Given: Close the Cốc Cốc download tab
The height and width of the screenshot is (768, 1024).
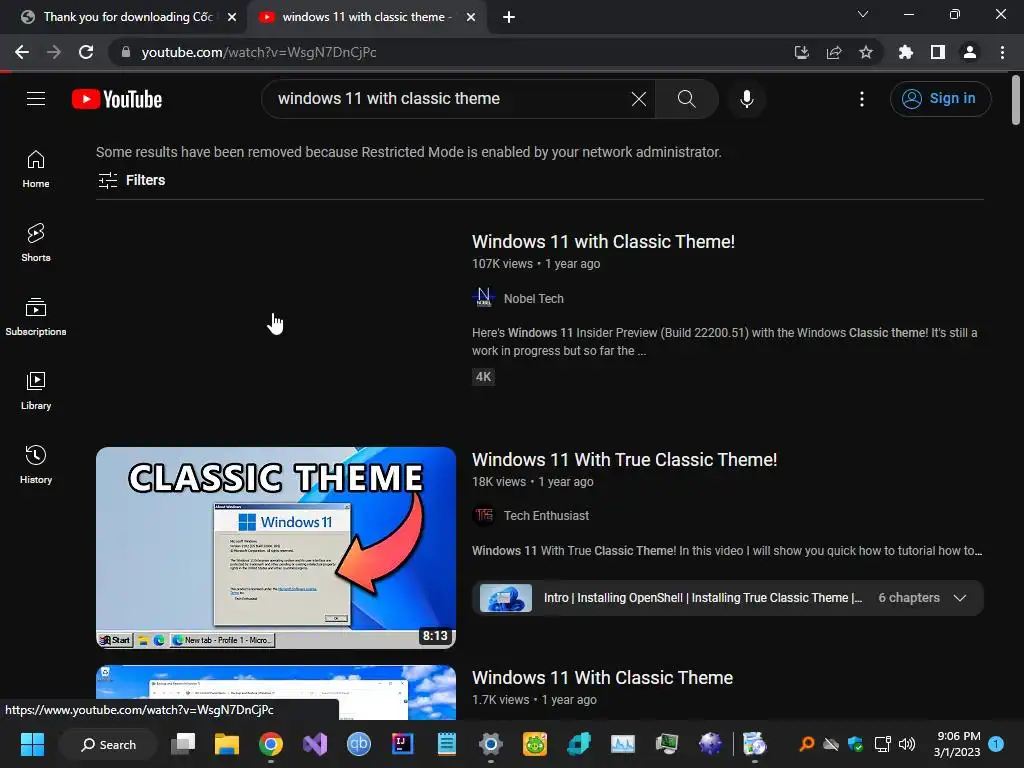Looking at the screenshot, I should tap(232, 17).
